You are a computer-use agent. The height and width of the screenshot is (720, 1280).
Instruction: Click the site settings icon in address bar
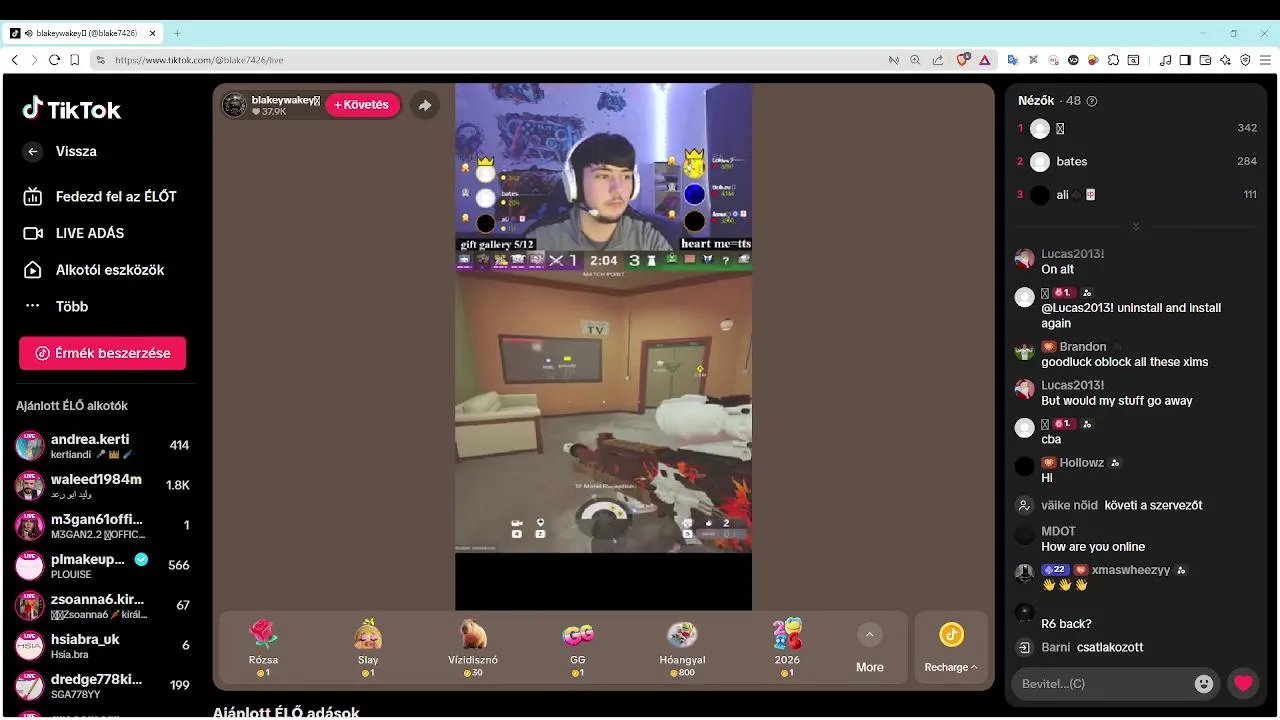point(100,60)
